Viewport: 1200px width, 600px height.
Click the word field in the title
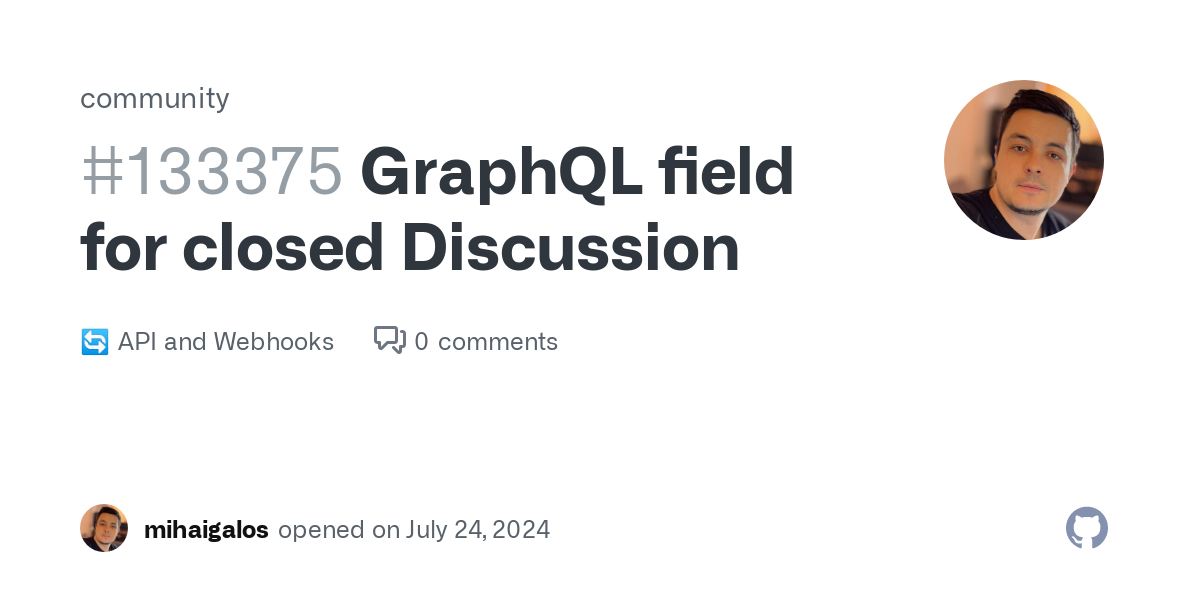click(726, 171)
